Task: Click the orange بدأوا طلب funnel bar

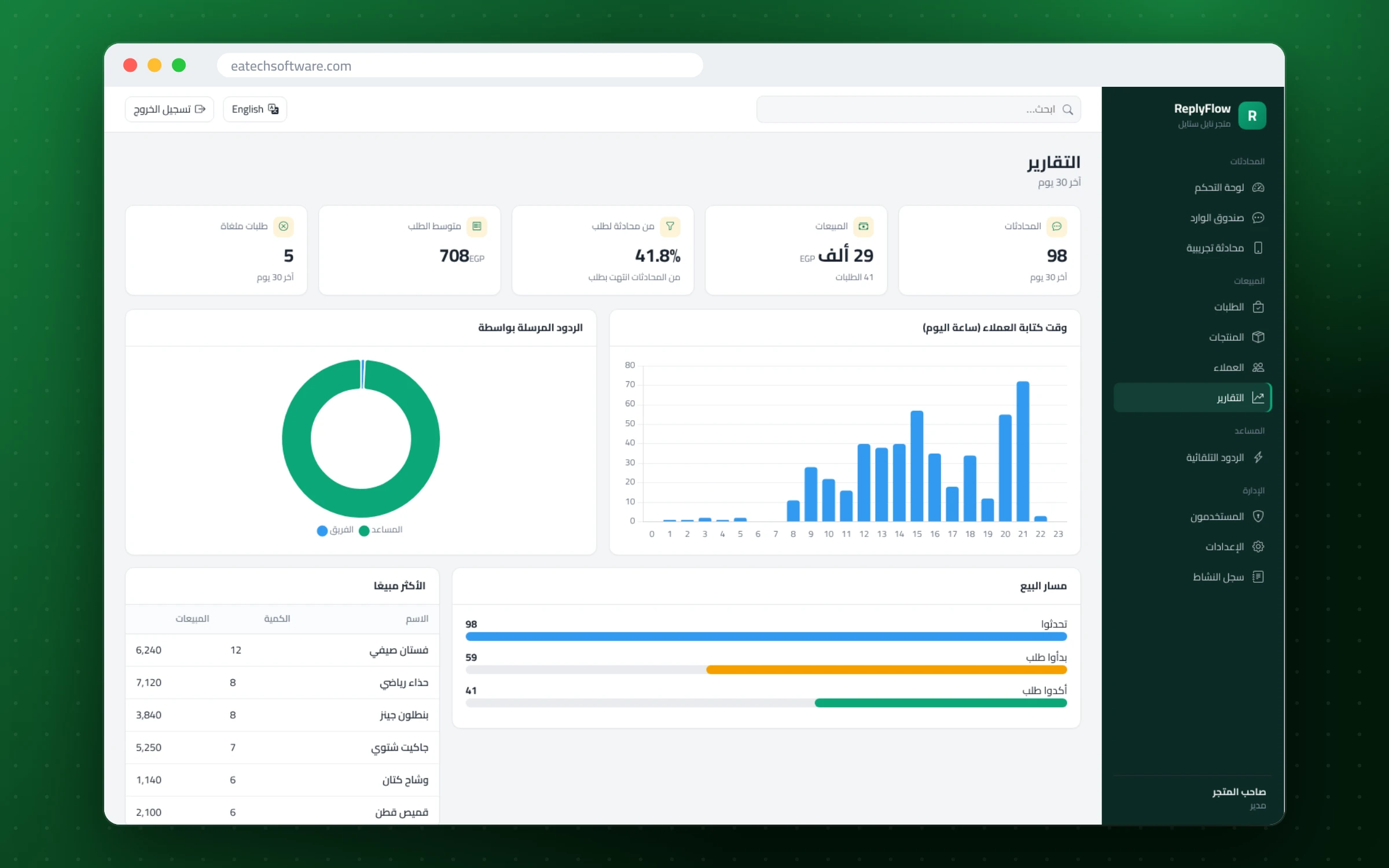Action: click(x=886, y=670)
